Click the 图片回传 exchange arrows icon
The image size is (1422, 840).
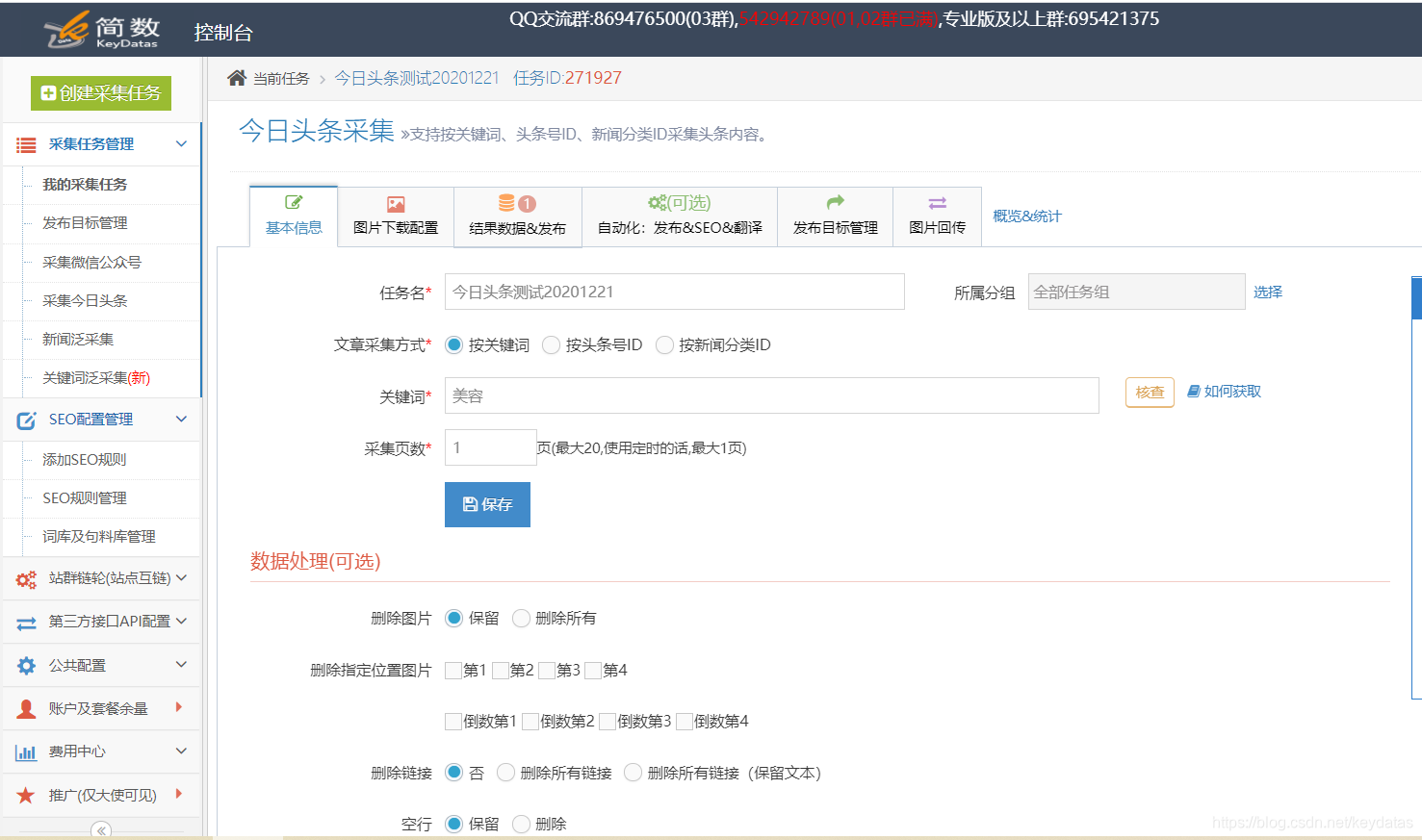[937, 203]
